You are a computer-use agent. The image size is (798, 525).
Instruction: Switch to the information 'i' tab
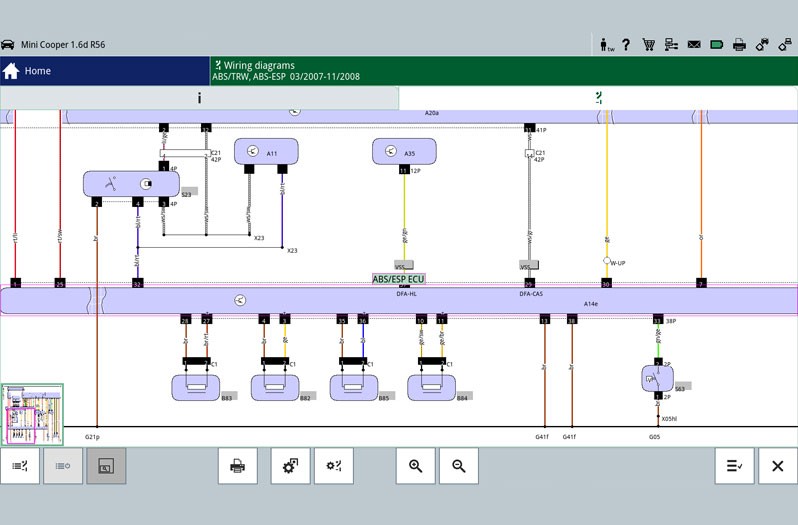click(x=199, y=98)
